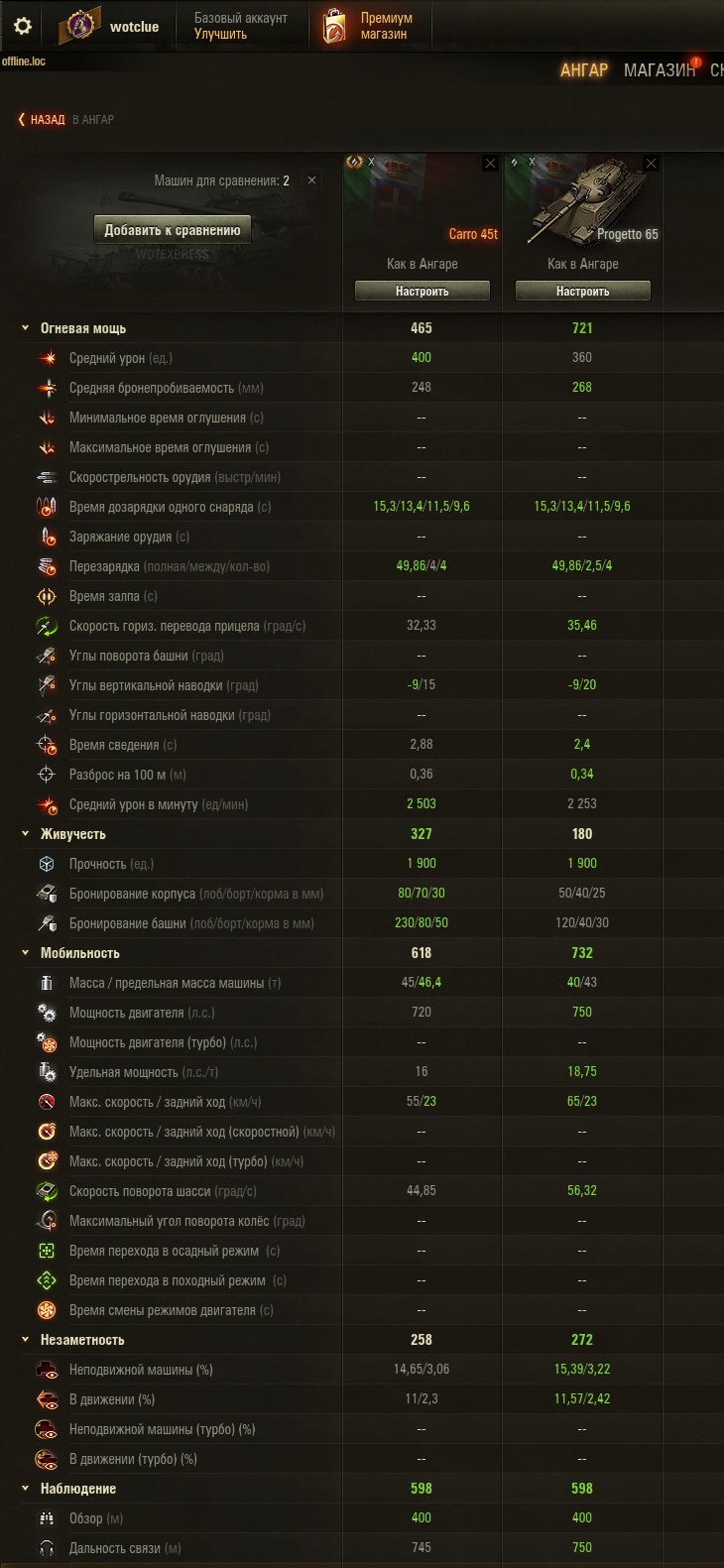
Task: Collapse the Огневая мощь section
Action: point(26,328)
